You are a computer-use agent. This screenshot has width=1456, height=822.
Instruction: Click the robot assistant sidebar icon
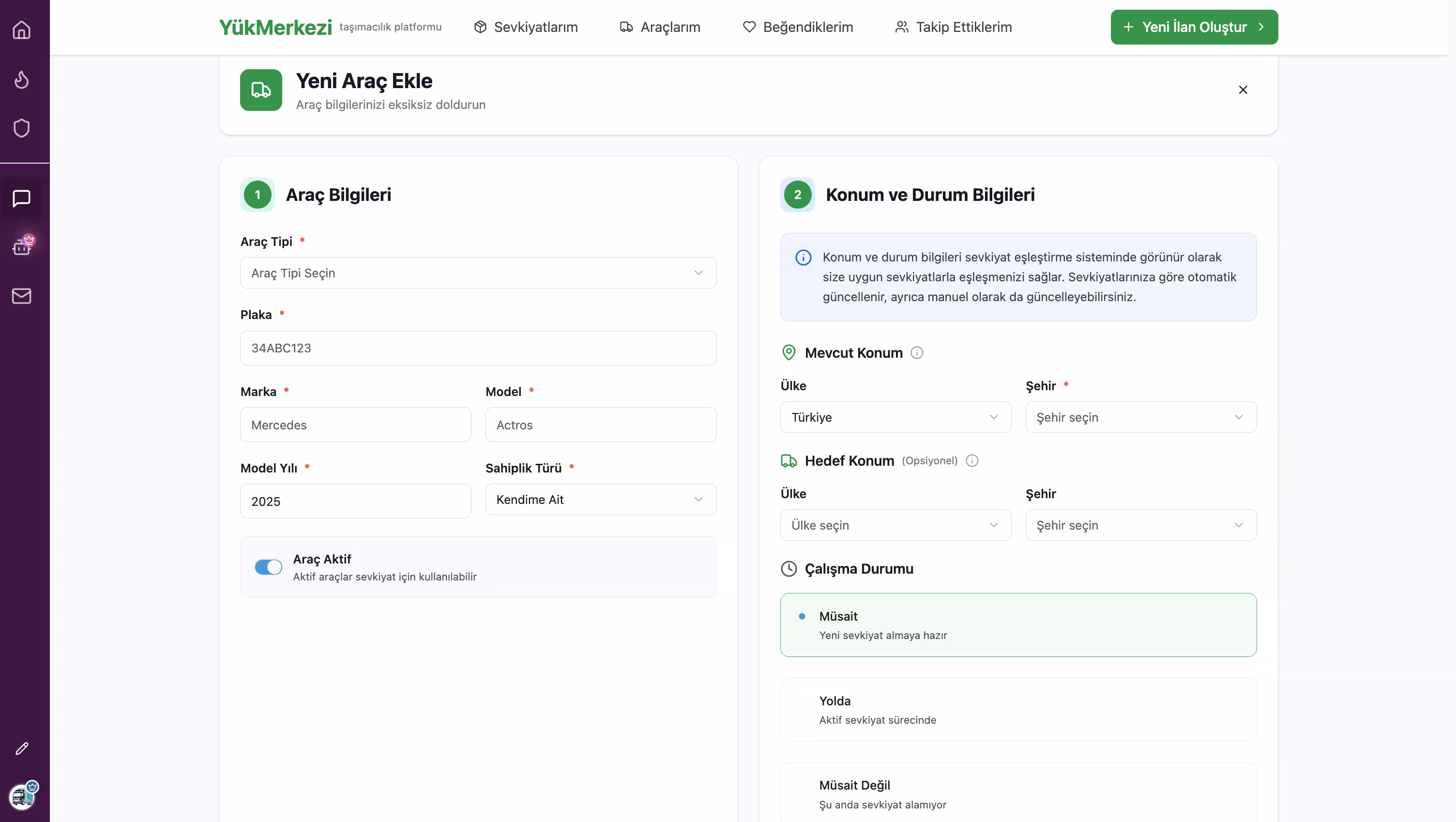pos(21,246)
